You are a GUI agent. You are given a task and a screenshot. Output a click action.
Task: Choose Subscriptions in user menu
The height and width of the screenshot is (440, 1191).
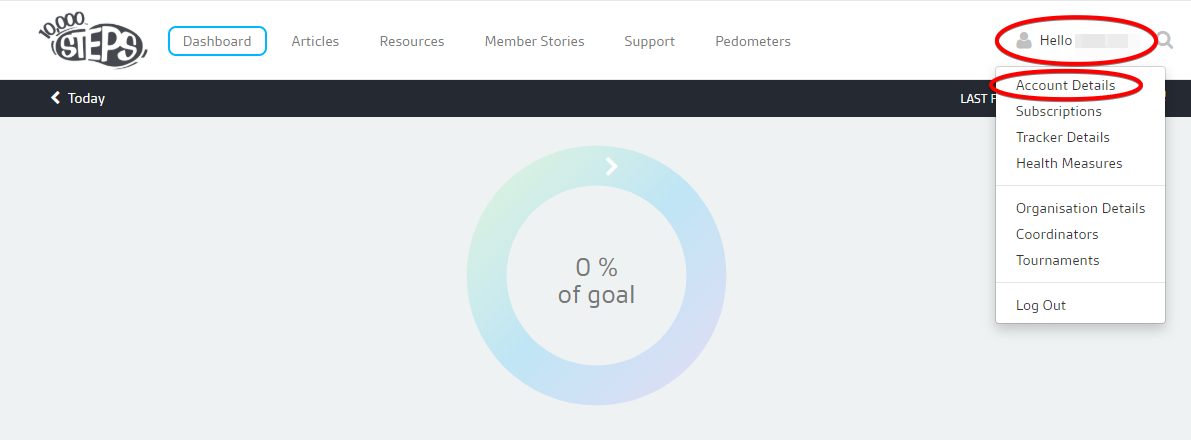coord(1058,111)
